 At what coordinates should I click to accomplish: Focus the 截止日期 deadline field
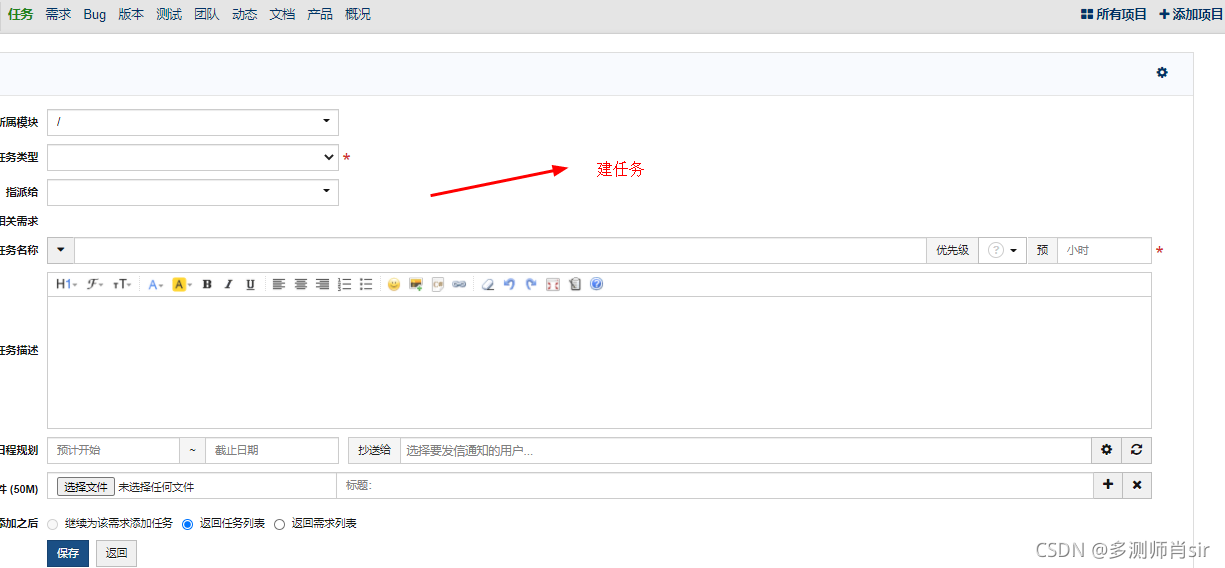coord(272,450)
